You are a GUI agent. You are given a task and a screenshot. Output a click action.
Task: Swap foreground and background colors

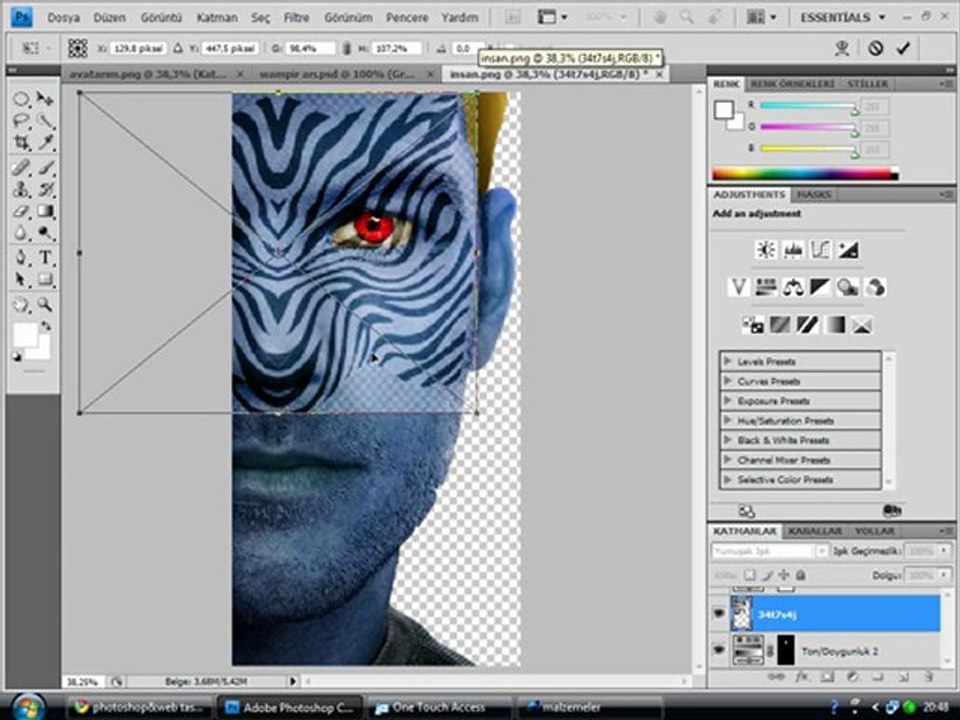45,326
